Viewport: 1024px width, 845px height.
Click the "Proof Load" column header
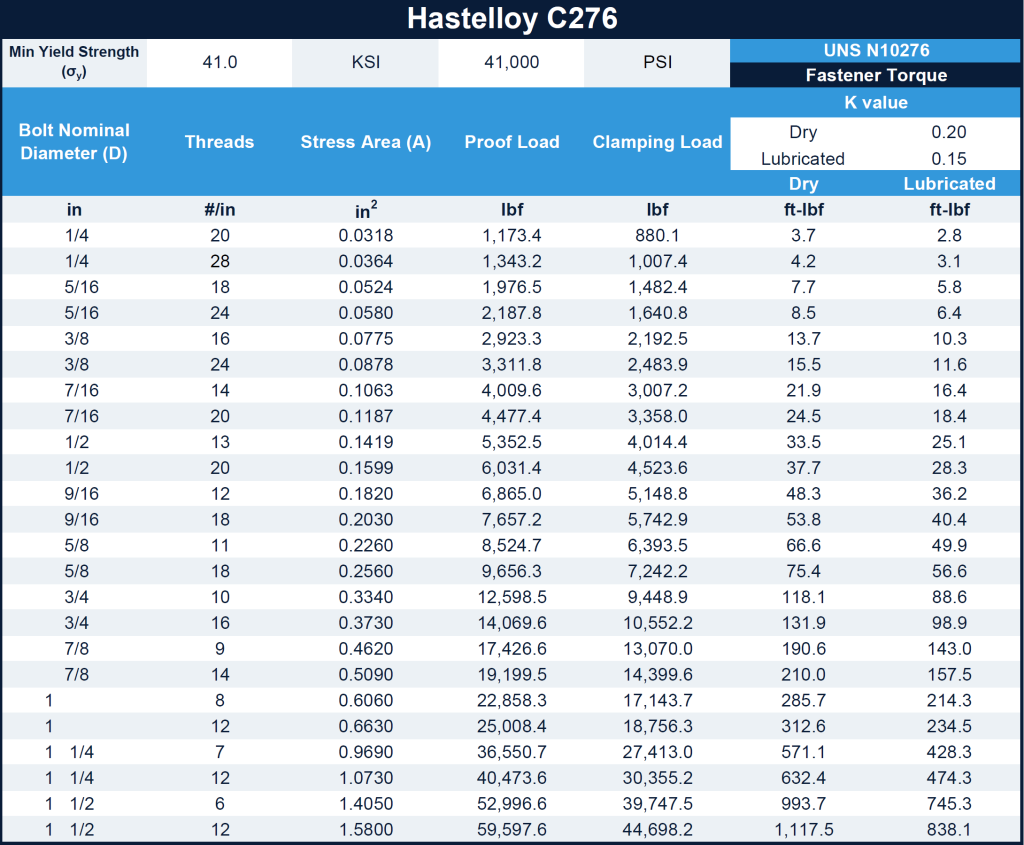(512, 142)
